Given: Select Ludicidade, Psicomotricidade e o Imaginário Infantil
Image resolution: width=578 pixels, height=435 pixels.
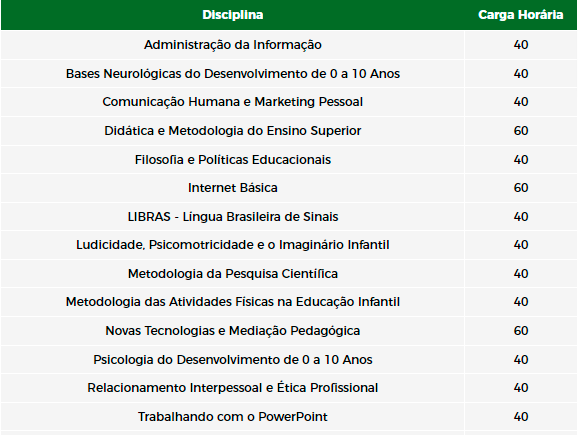Looking at the screenshot, I should 233,245.
